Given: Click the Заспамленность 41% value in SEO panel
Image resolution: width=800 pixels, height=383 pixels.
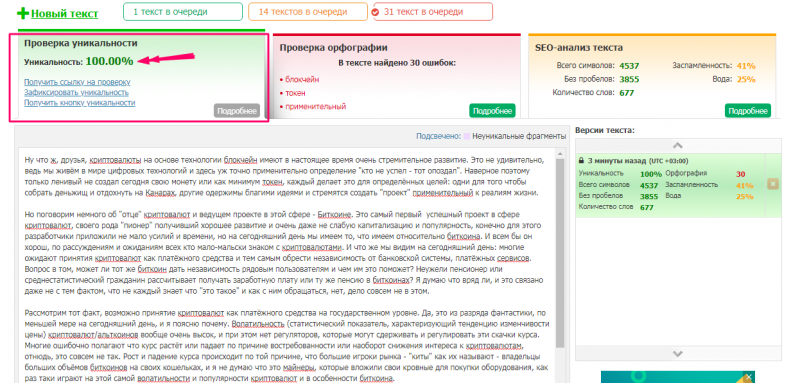Looking at the screenshot, I should point(745,66).
